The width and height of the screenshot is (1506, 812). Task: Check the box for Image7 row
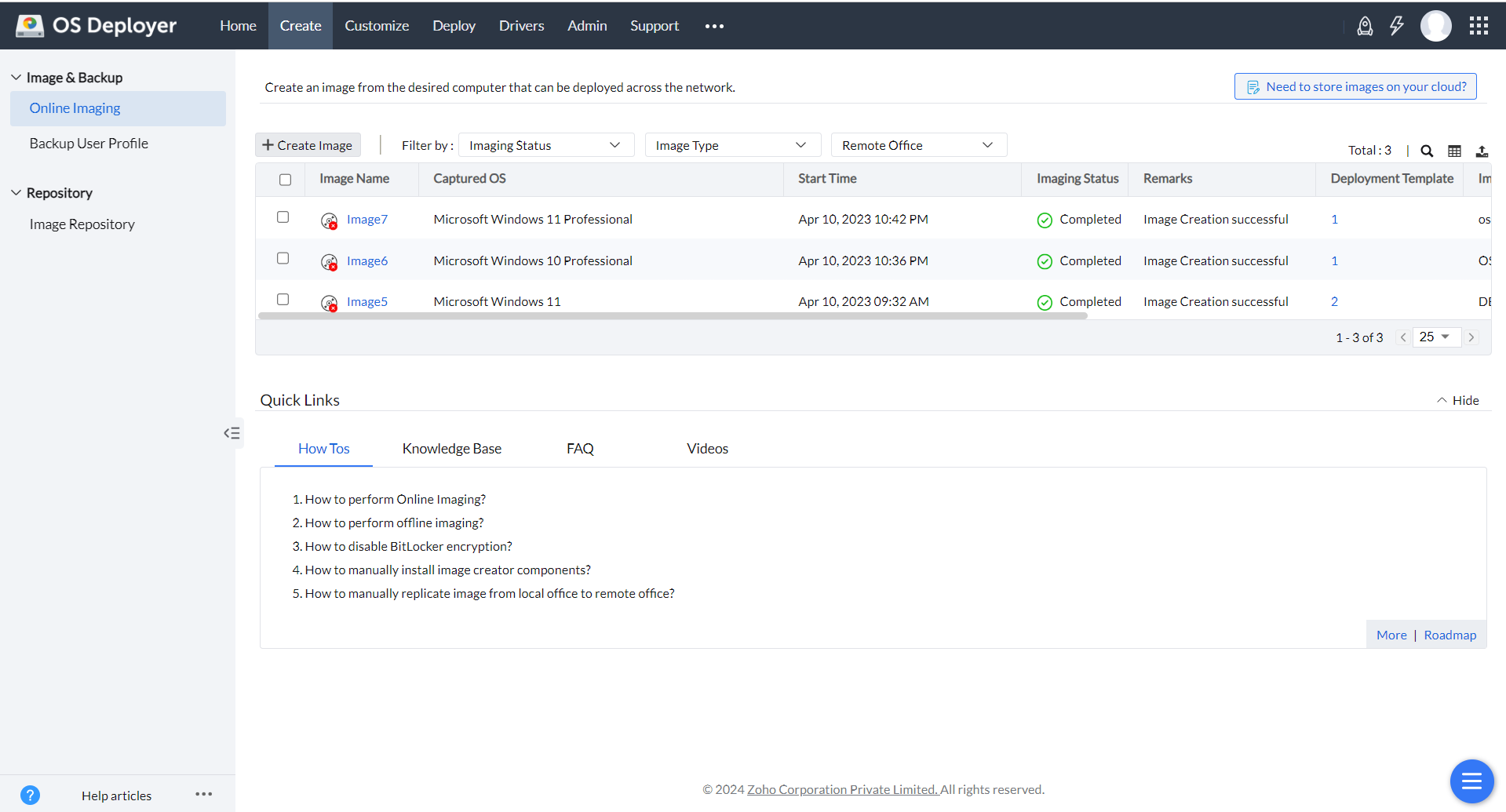pyautogui.click(x=283, y=217)
